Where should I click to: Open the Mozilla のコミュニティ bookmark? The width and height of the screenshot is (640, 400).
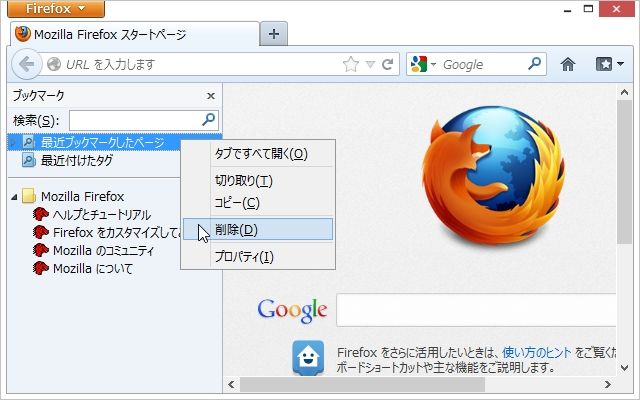click(104, 251)
